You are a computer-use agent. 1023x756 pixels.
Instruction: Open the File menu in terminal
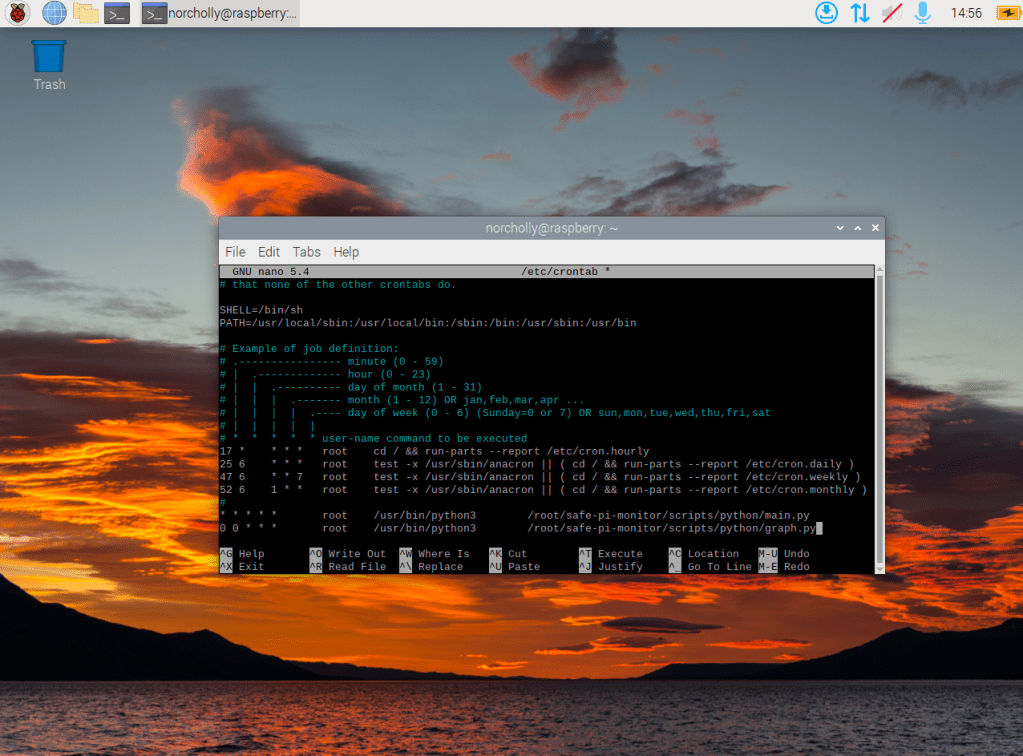pyautogui.click(x=235, y=252)
